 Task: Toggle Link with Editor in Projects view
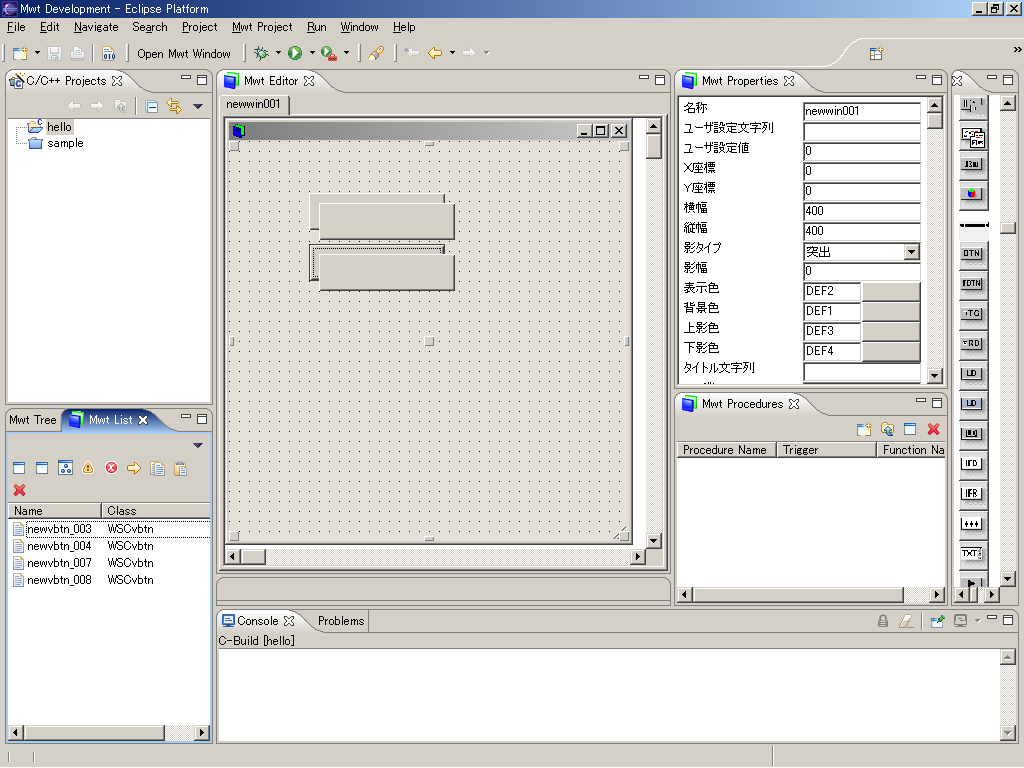174,106
